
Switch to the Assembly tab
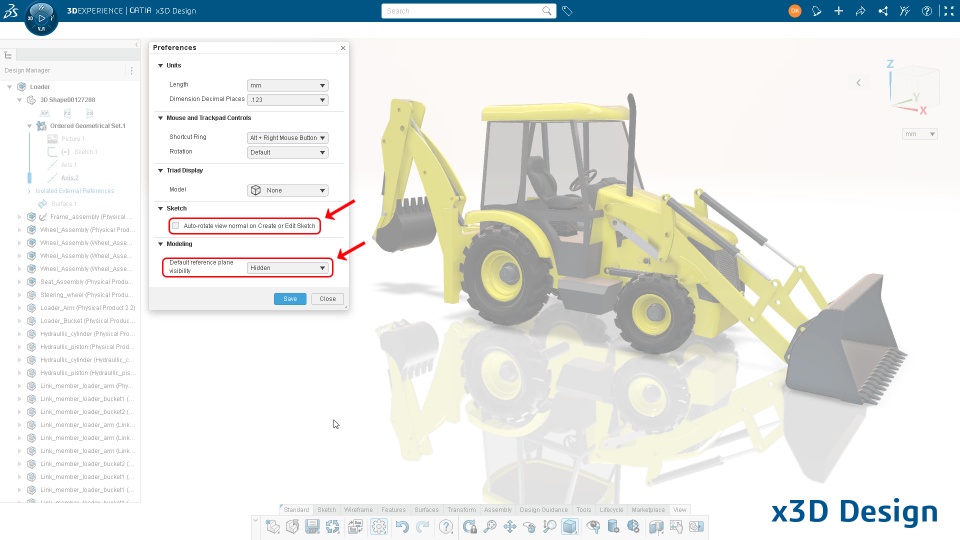click(498, 509)
